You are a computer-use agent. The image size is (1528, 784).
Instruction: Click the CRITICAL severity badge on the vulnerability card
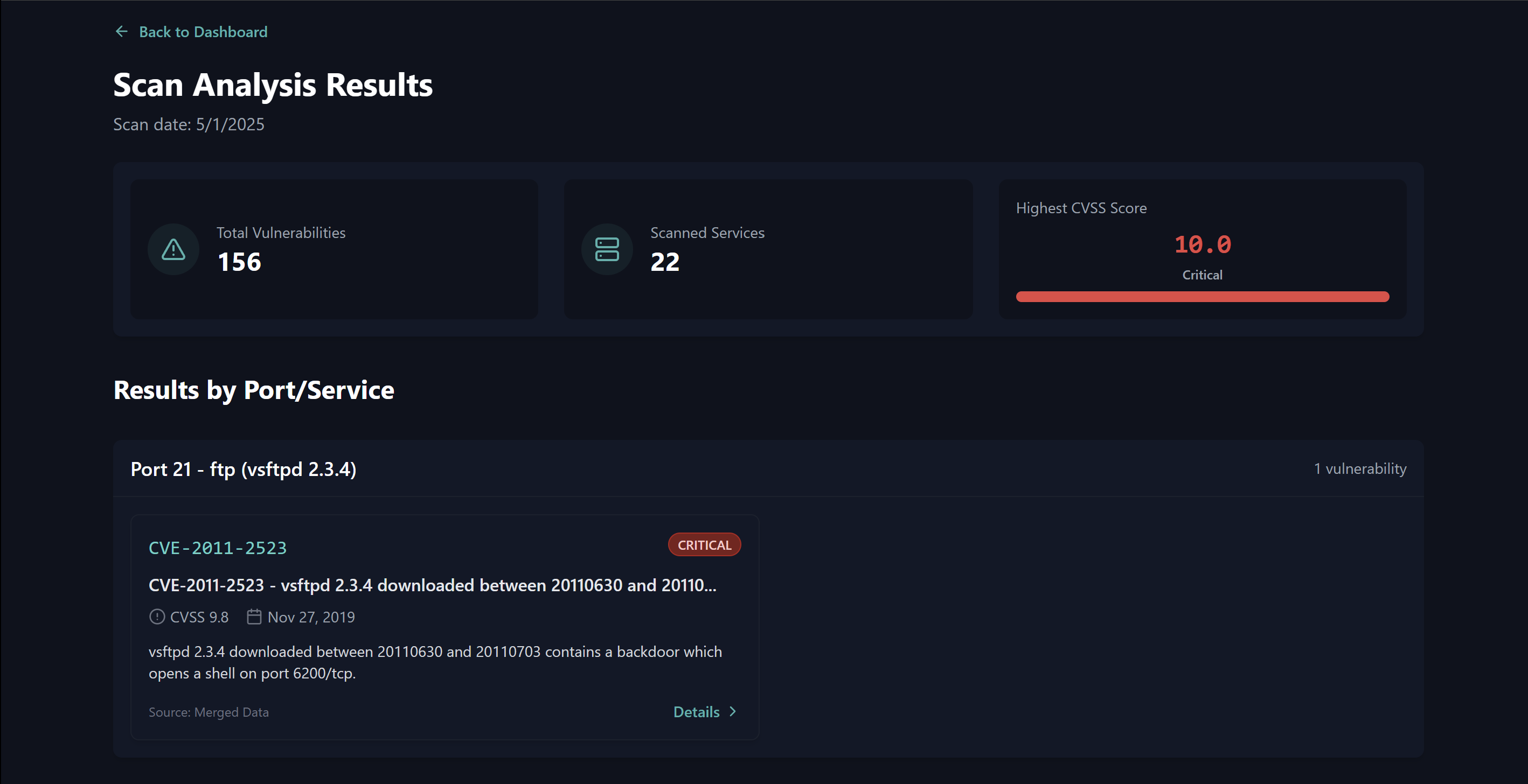click(704, 544)
